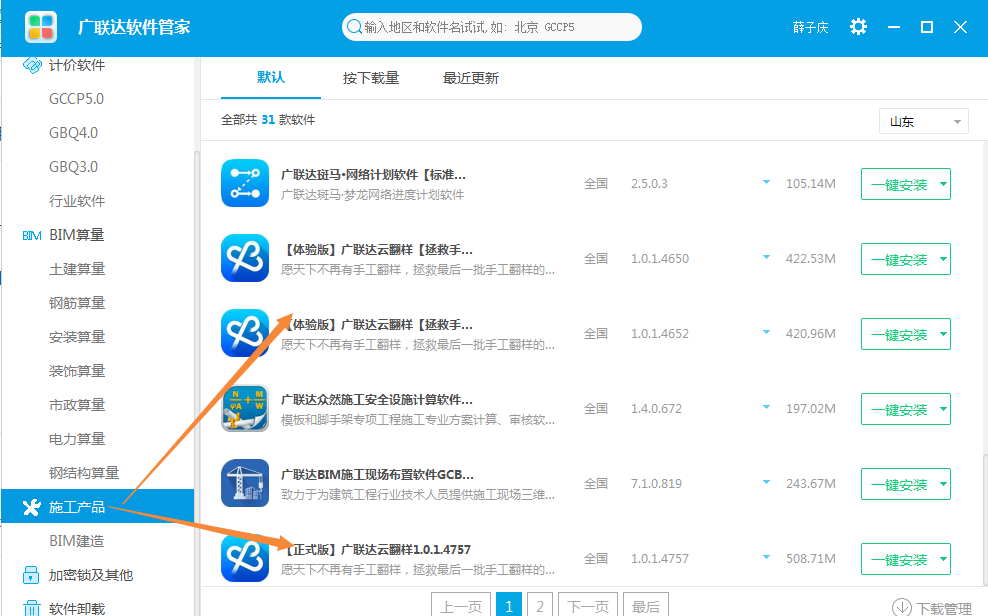Go to page 2 of results
The width and height of the screenshot is (988, 616).
coord(540,606)
